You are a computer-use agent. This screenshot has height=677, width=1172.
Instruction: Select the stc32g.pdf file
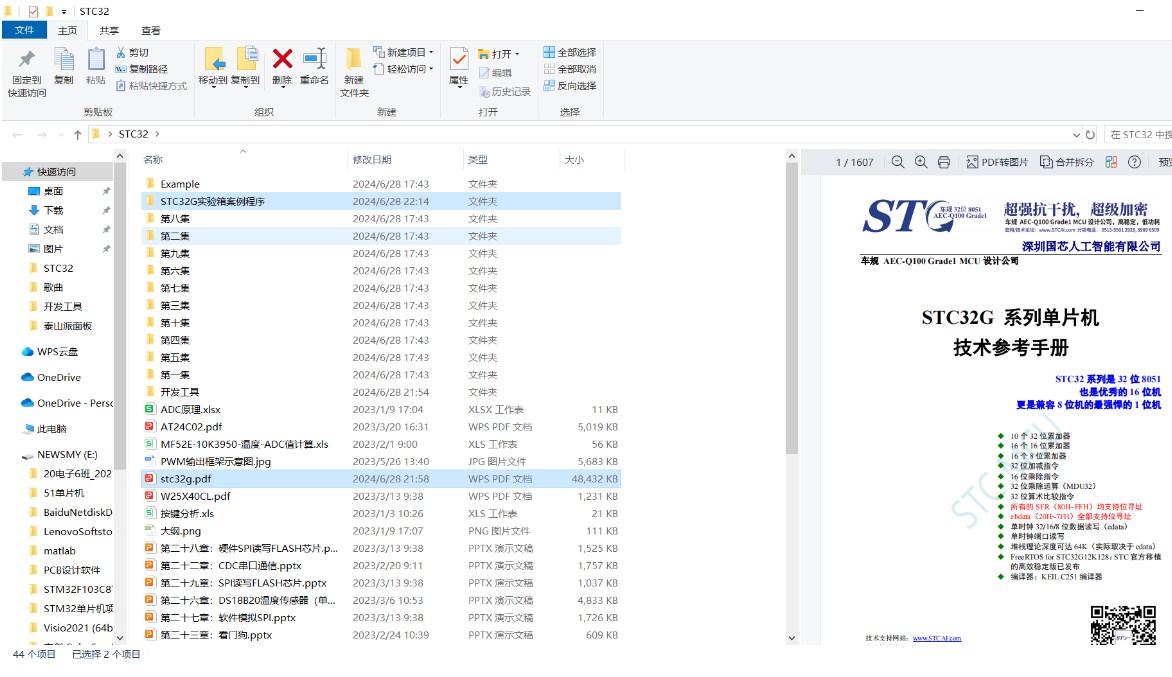pos(380,479)
